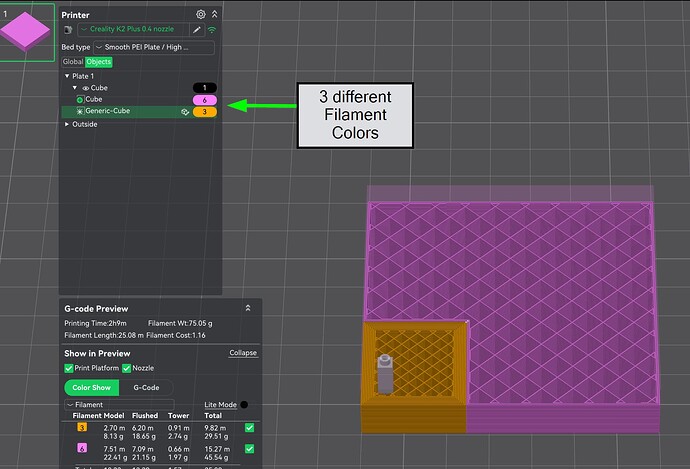
Task: Click the green part icon of child Cube
Action: [x=80, y=100]
